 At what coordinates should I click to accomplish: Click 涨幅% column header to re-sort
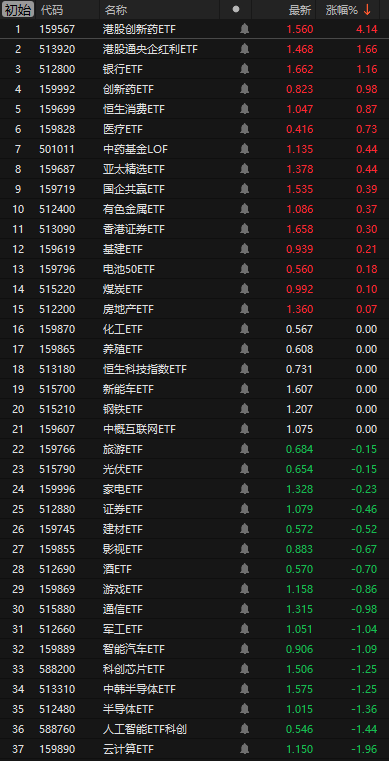pos(341,10)
